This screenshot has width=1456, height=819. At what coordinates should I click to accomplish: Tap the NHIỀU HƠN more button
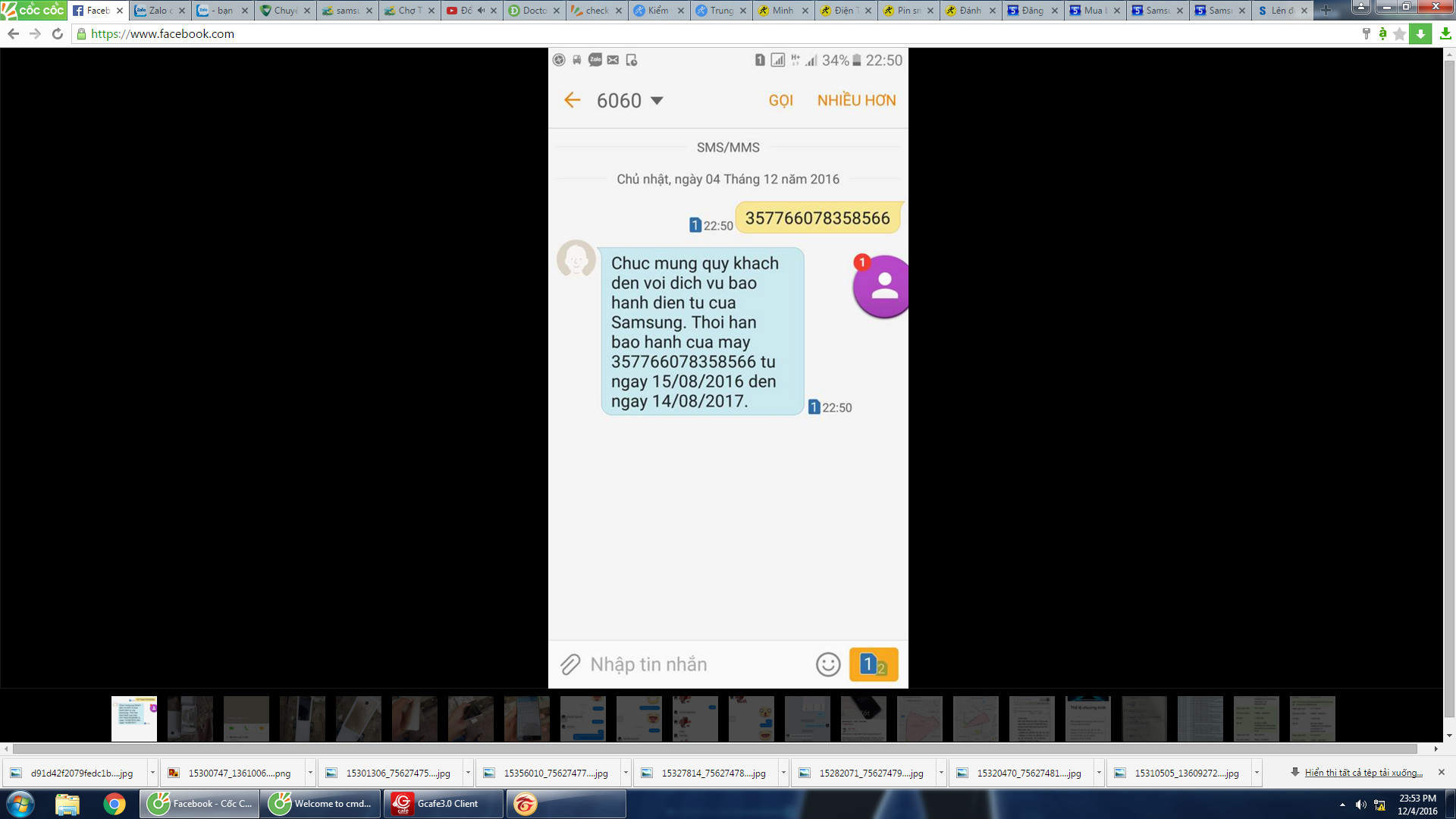pyautogui.click(x=856, y=100)
